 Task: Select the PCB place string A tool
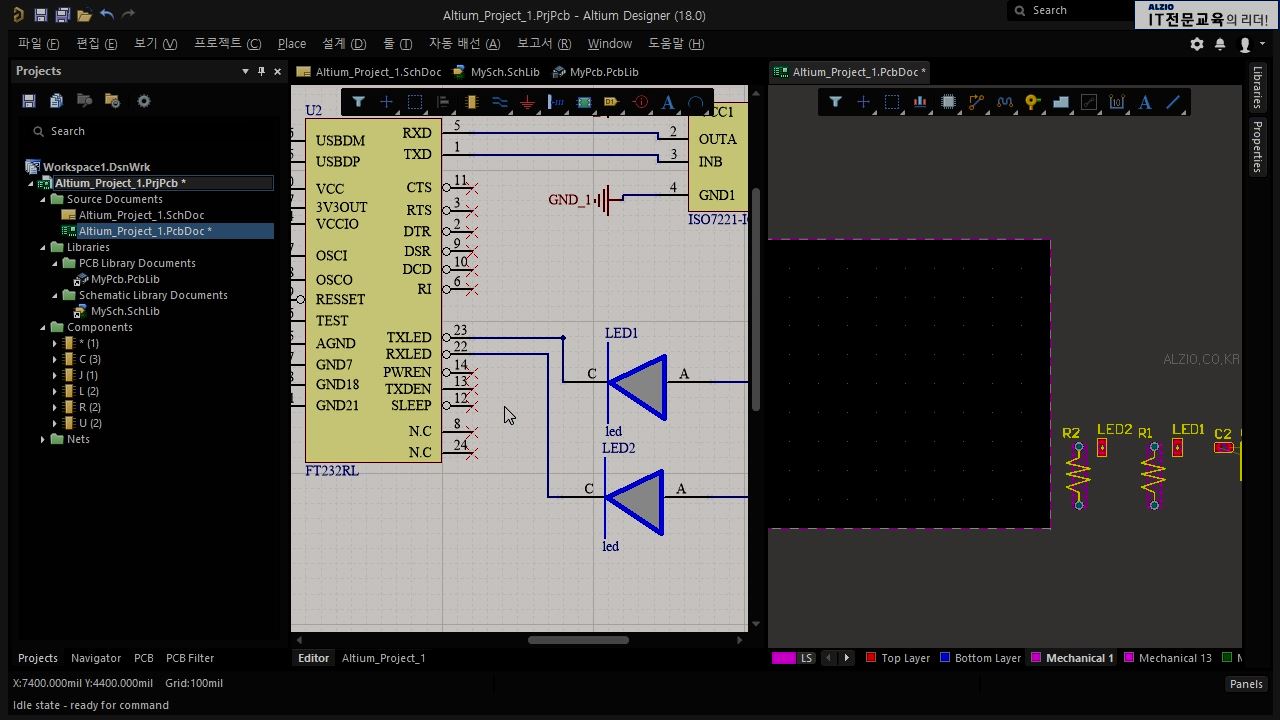1145,102
